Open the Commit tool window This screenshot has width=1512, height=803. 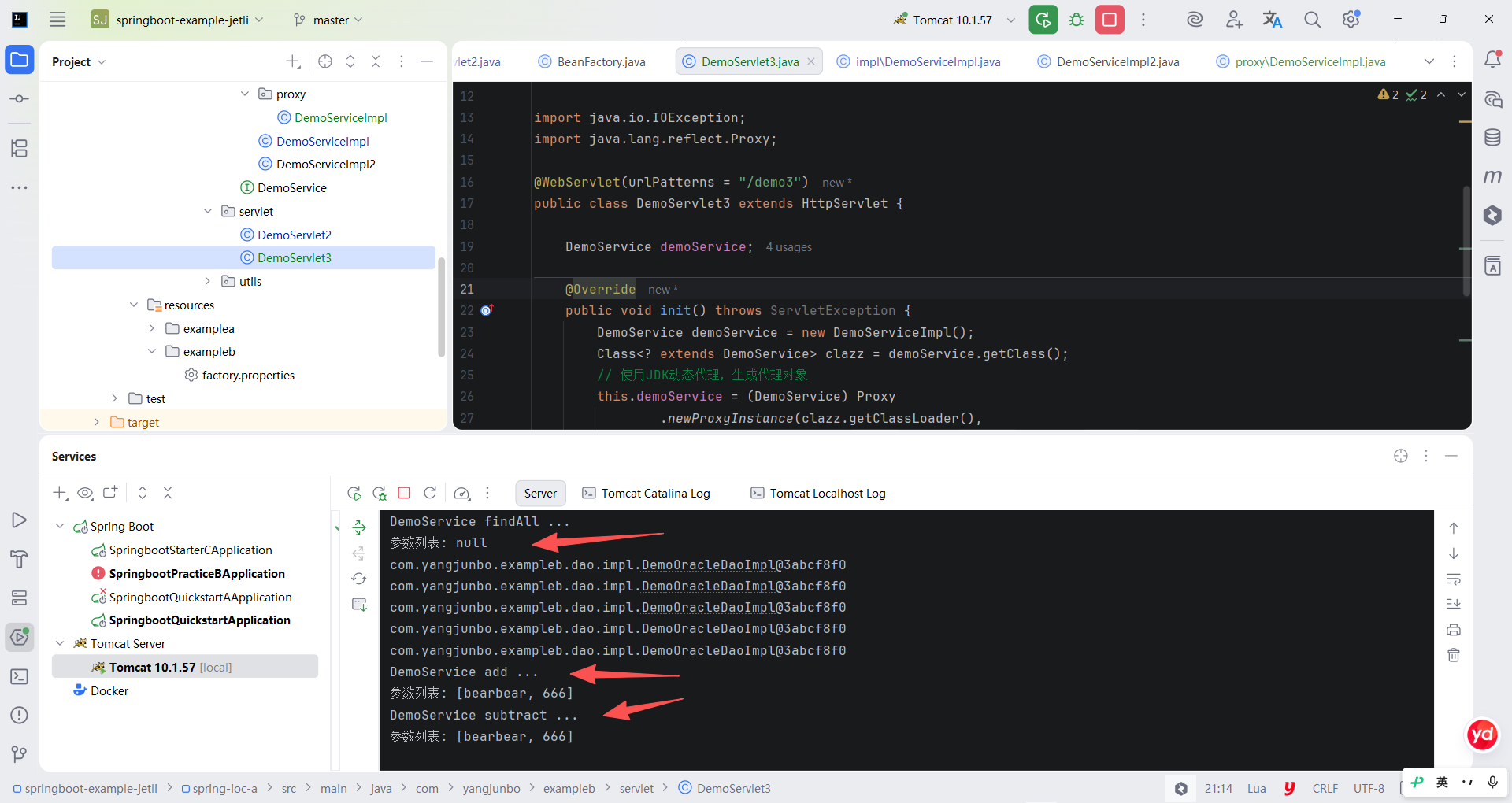tap(20, 99)
